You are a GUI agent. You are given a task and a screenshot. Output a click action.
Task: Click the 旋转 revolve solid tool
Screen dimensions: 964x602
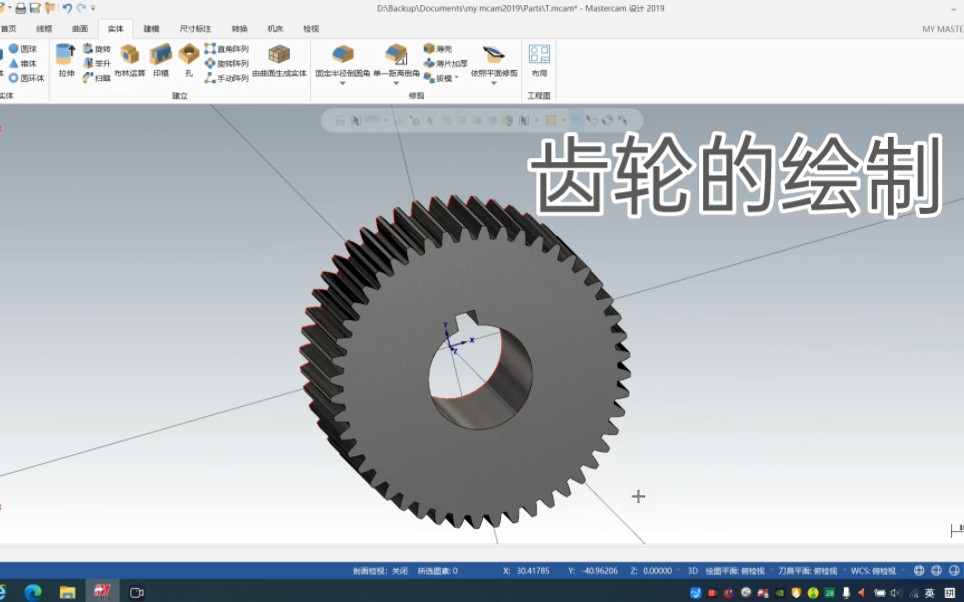point(97,49)
